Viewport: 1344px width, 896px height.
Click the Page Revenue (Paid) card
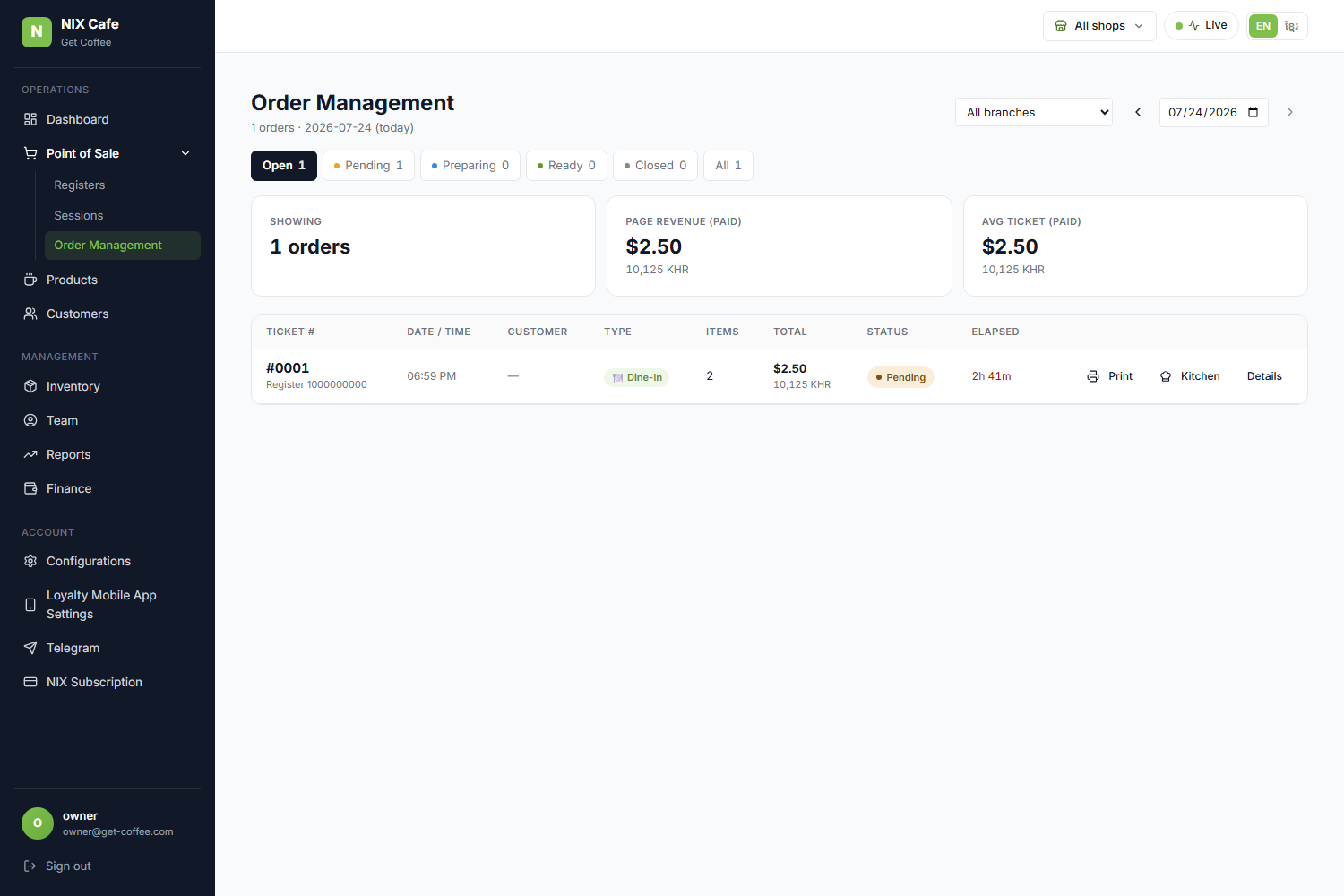point(780,246)
